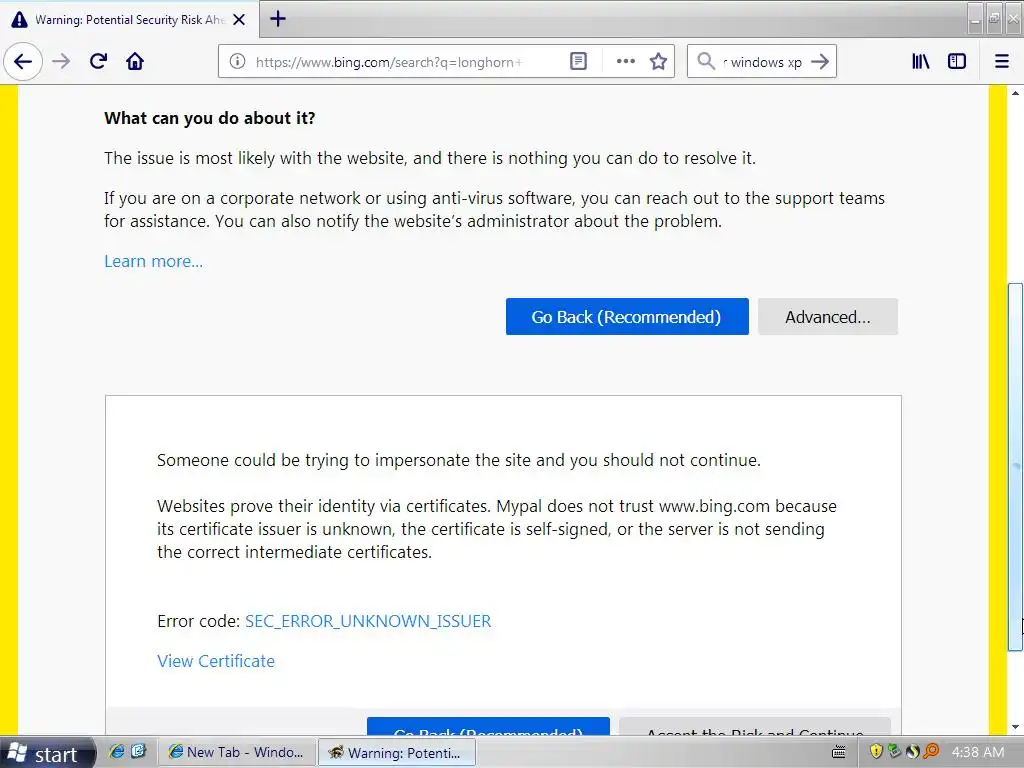The height and width of the screenshot is (768, 1024).
Task: Click scrollbar up arrow at top
Action: pyautogui.click(x=1015, y=93)
